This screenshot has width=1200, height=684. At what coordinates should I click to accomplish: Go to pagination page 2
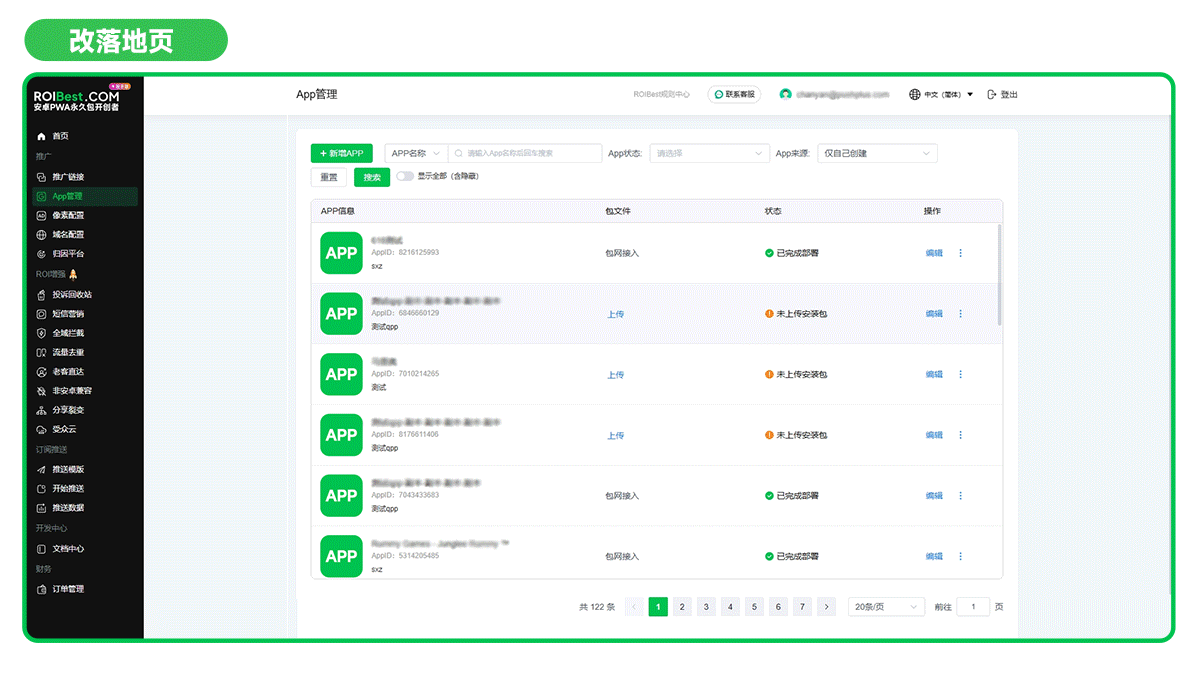pyautogui.click(x=682, y=606)
